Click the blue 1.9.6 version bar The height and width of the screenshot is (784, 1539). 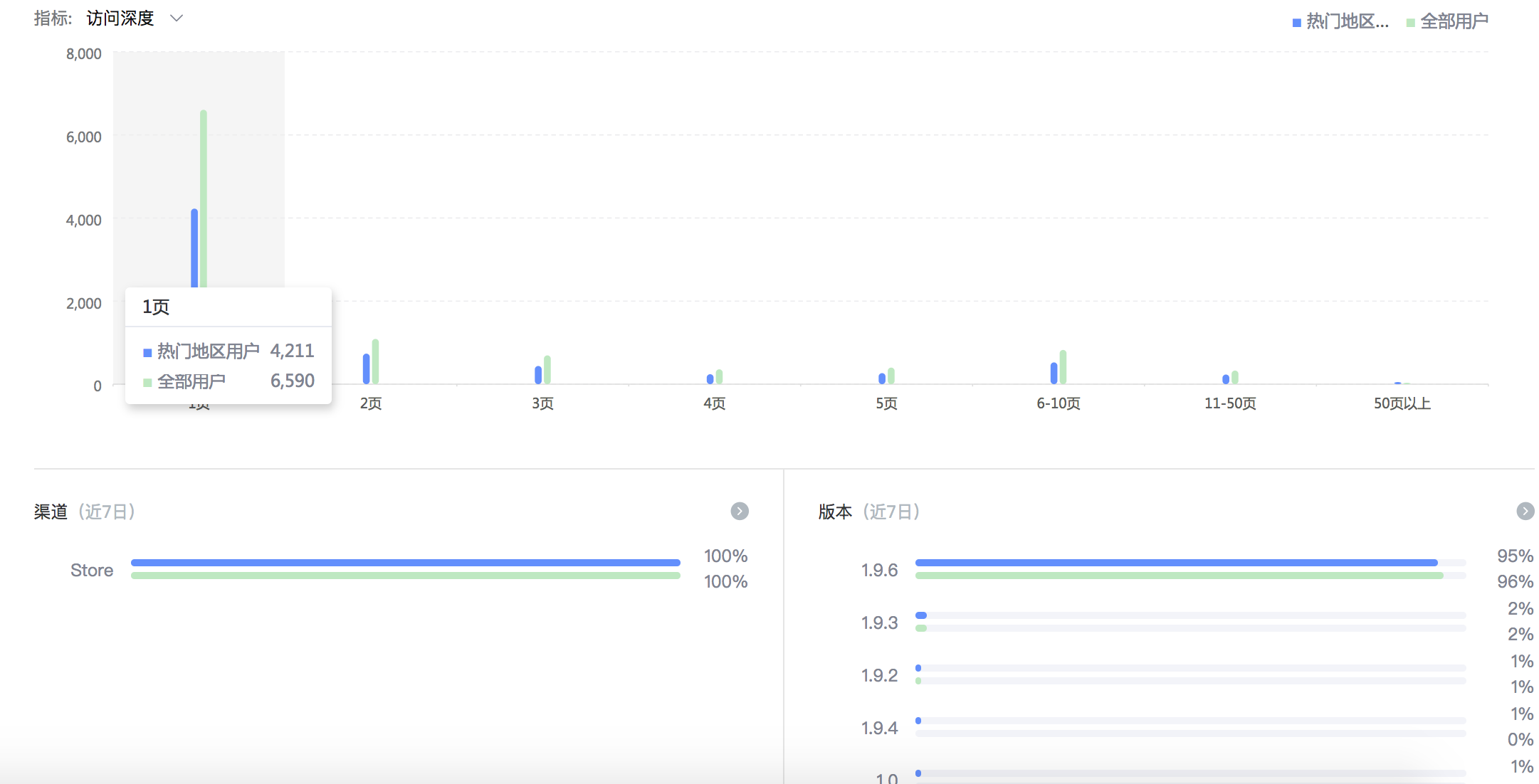1177,563
